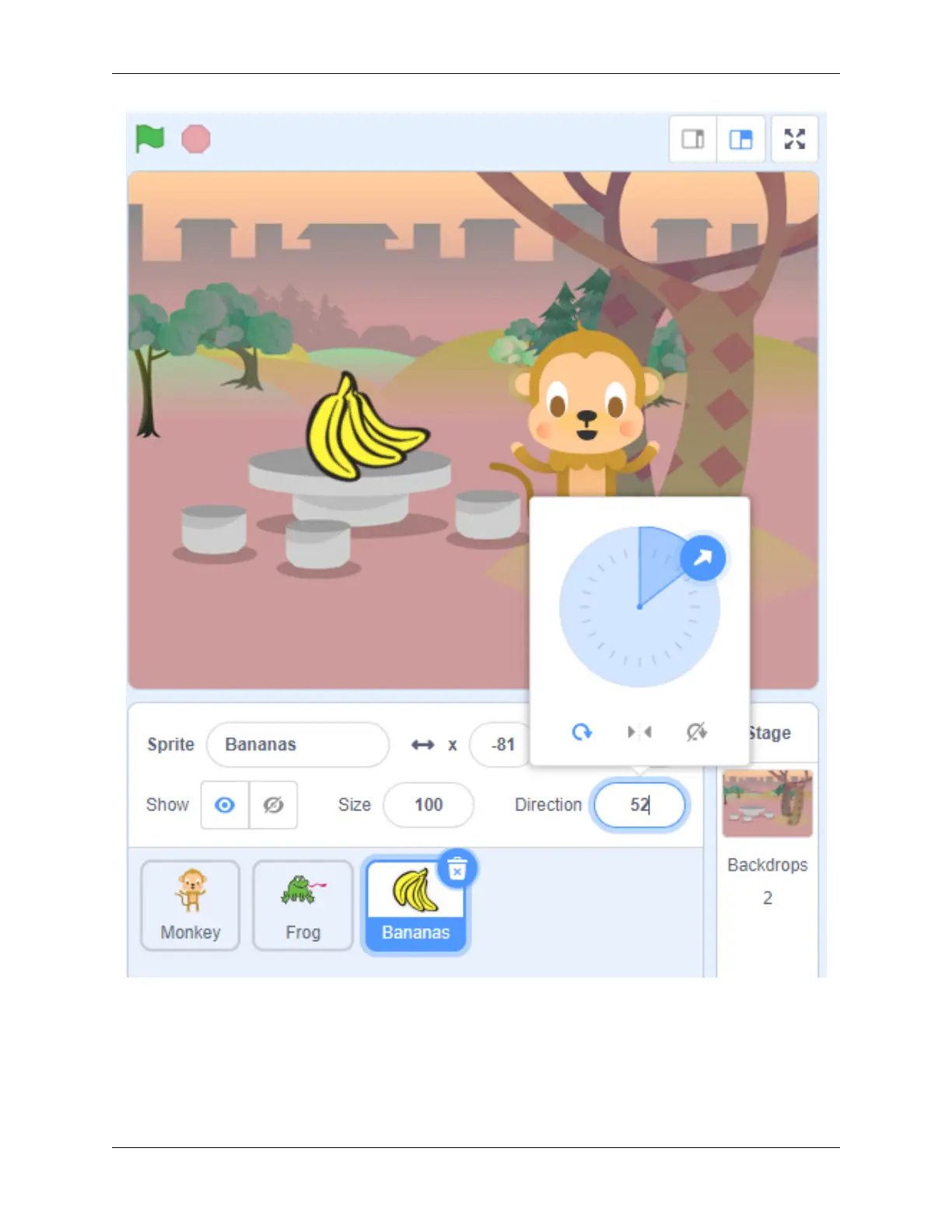This screenshot has width=952, height=1232.
Task: Enter full screen stage mode
Action: [x=794, y=139]
